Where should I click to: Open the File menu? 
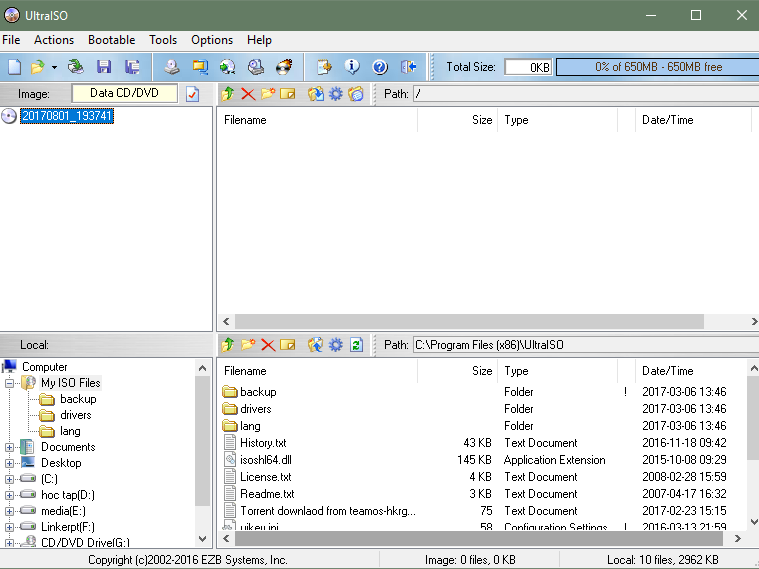coord(11,40)
